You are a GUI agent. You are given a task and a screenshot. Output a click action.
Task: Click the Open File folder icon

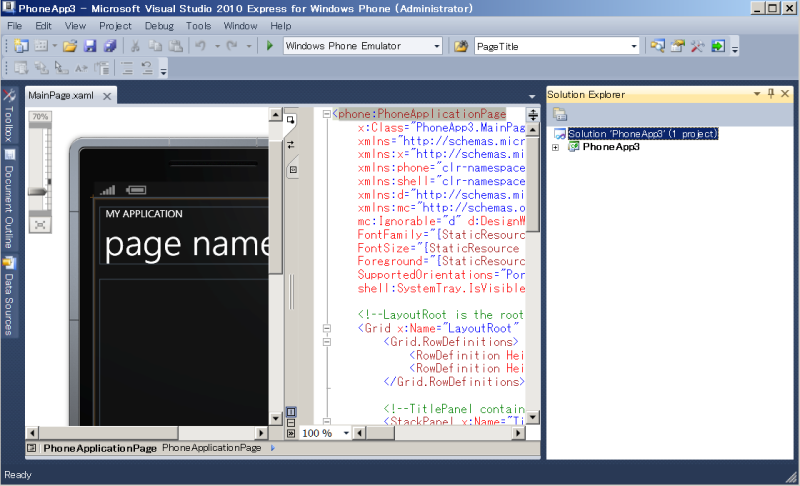point(70,46)
